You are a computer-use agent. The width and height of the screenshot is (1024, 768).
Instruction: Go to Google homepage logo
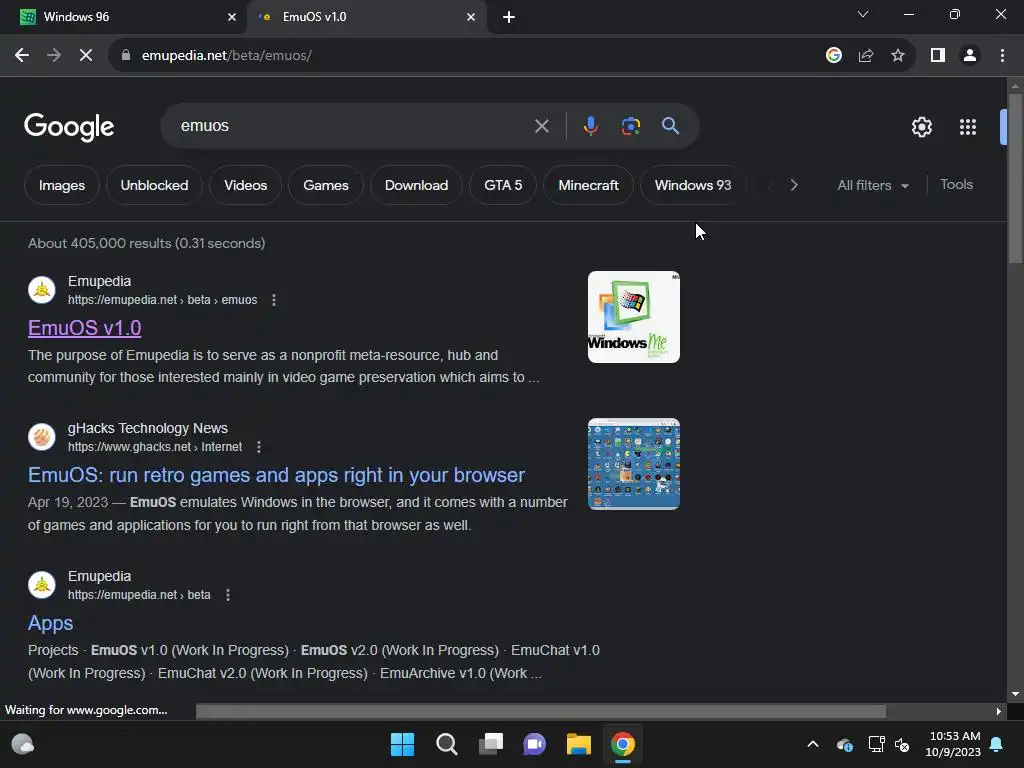[69, 127]
